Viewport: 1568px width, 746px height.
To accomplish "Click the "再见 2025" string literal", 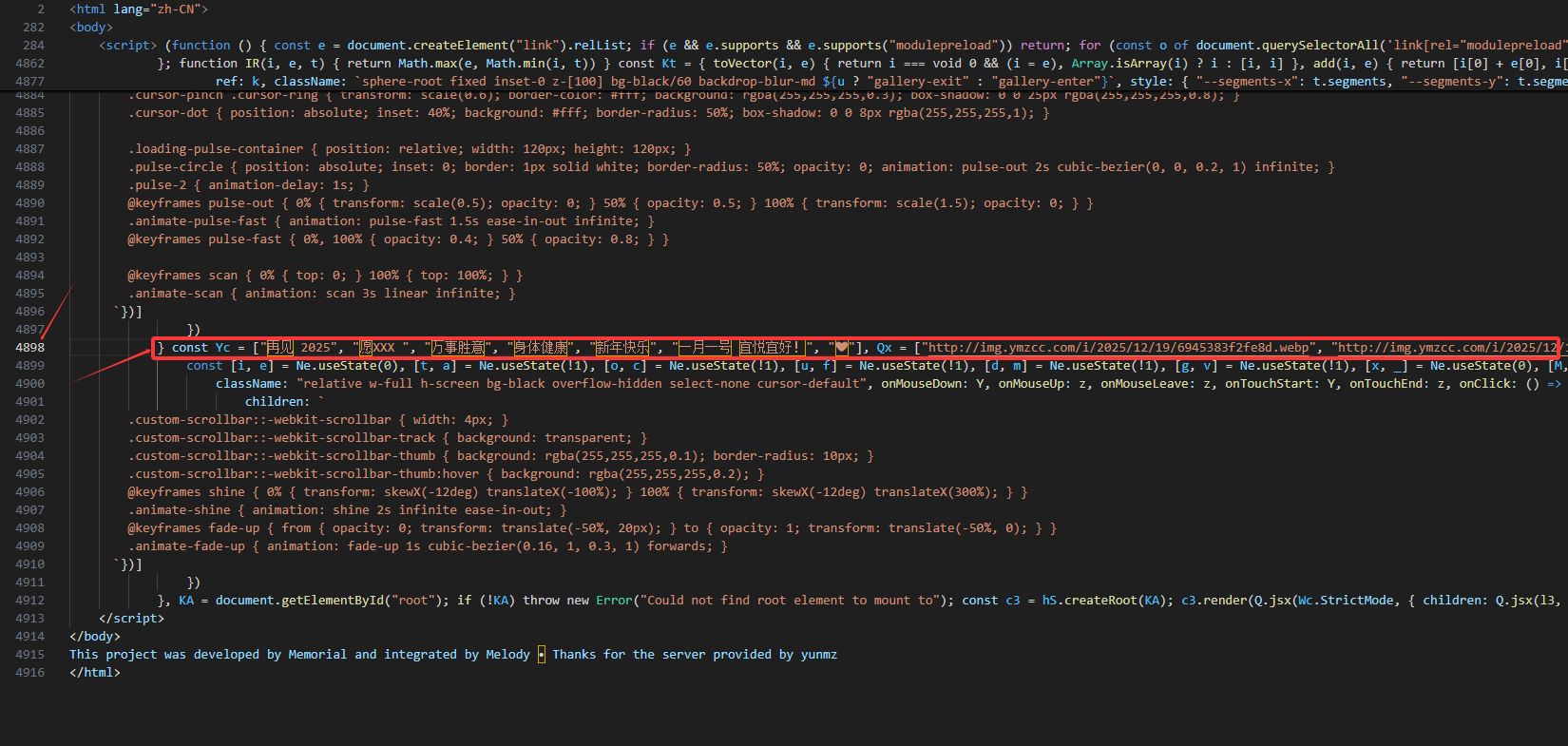I will click(x=299, y=348).
